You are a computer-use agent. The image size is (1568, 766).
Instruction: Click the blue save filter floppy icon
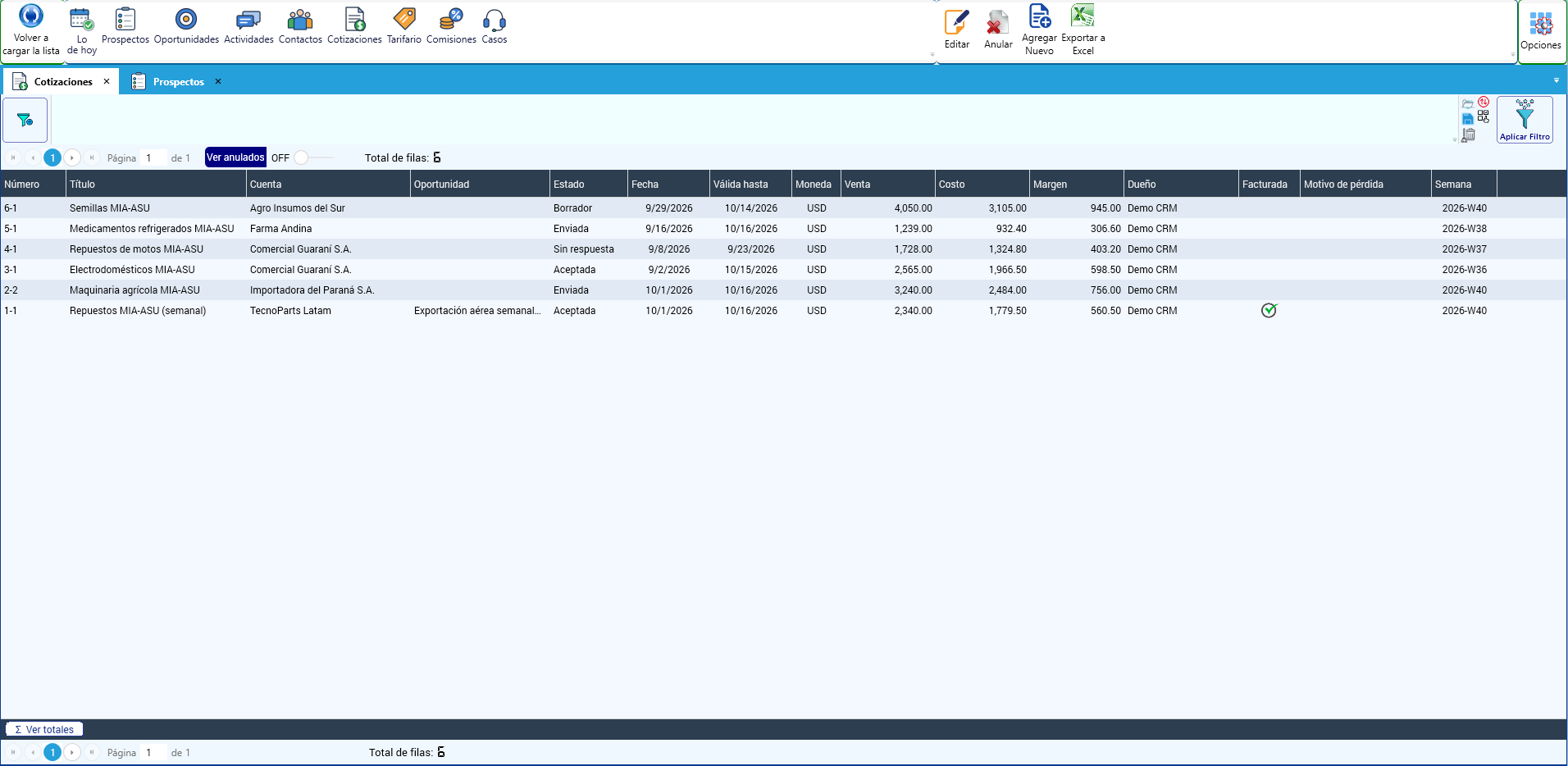click(1468, 119)
